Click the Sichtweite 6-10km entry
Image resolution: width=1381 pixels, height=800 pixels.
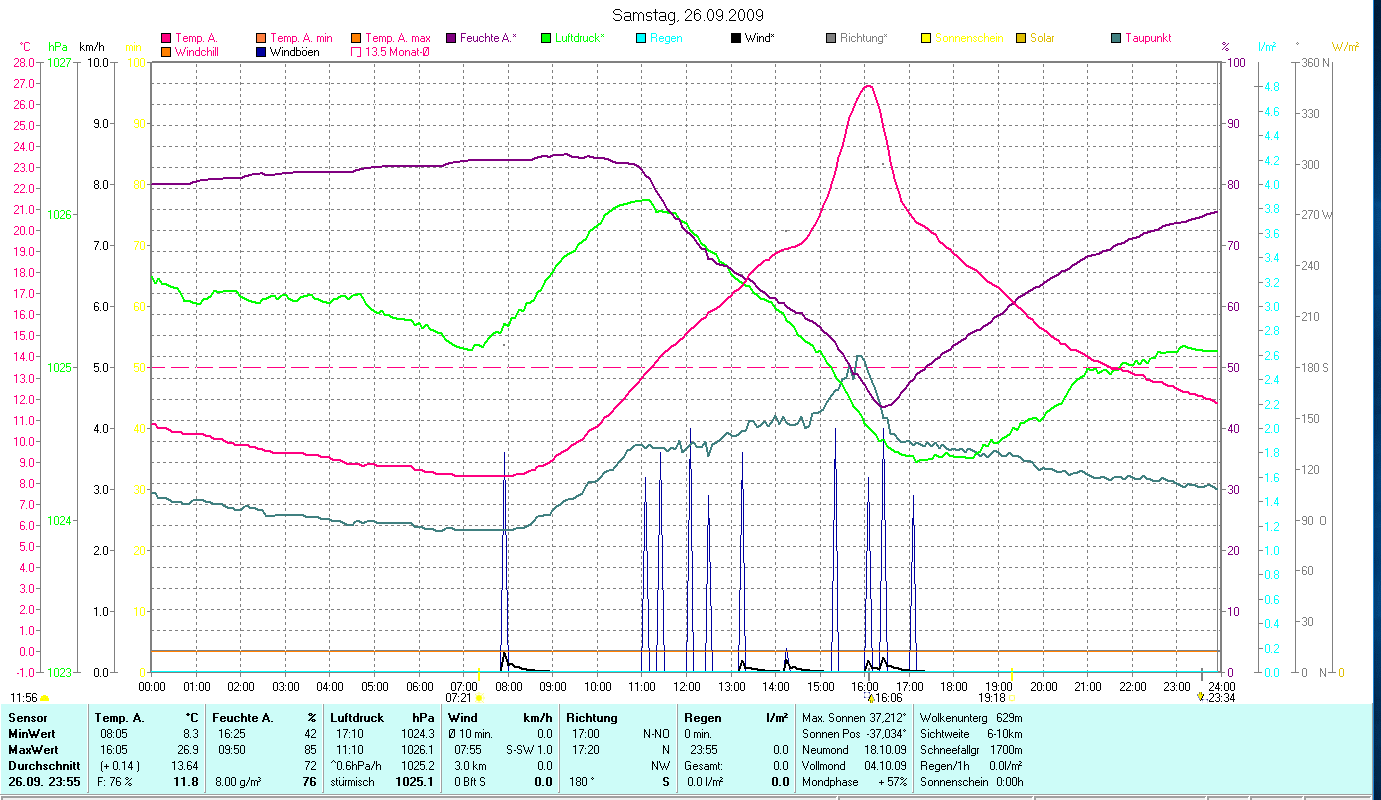970,734
